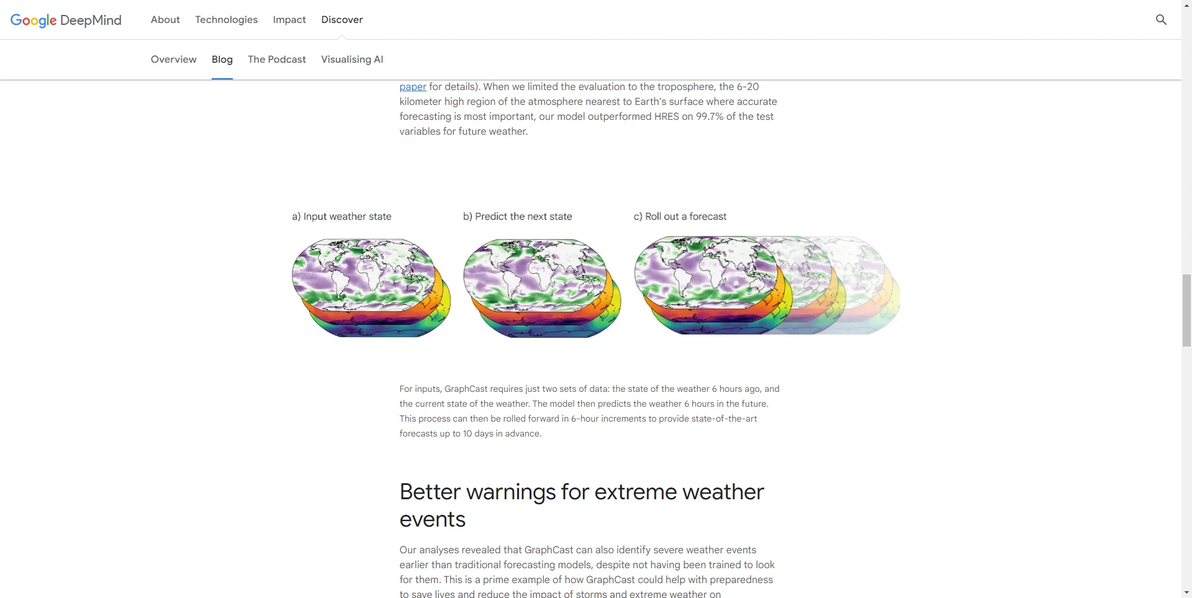Click the vertical scrollbar thumb

click(1186, 310)
